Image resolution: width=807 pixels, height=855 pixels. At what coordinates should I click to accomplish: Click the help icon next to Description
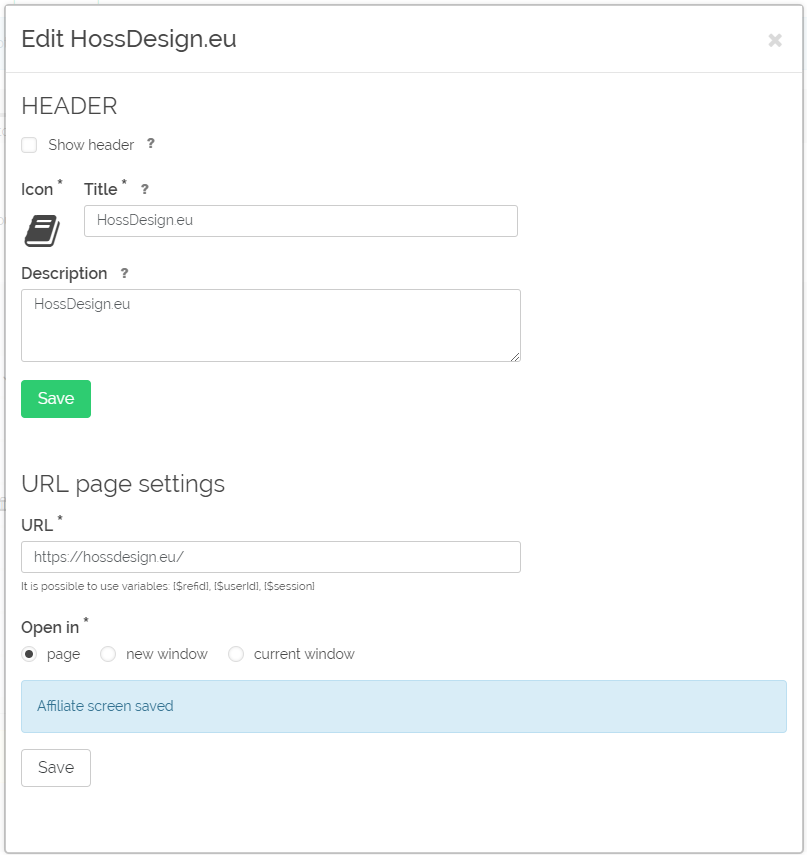point(124,273)
